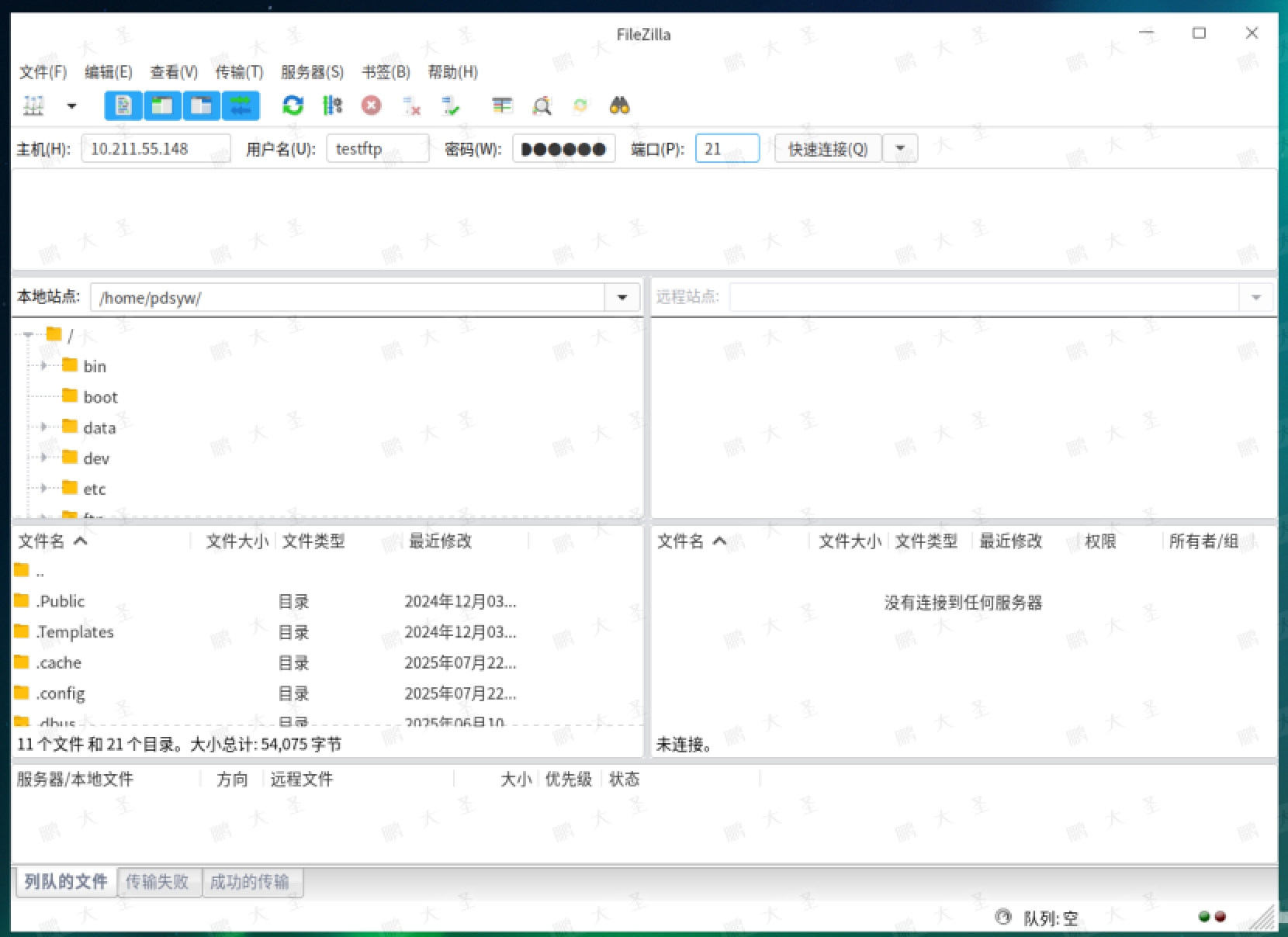
Task: Open the filename filters dialog
Action: 542,105
